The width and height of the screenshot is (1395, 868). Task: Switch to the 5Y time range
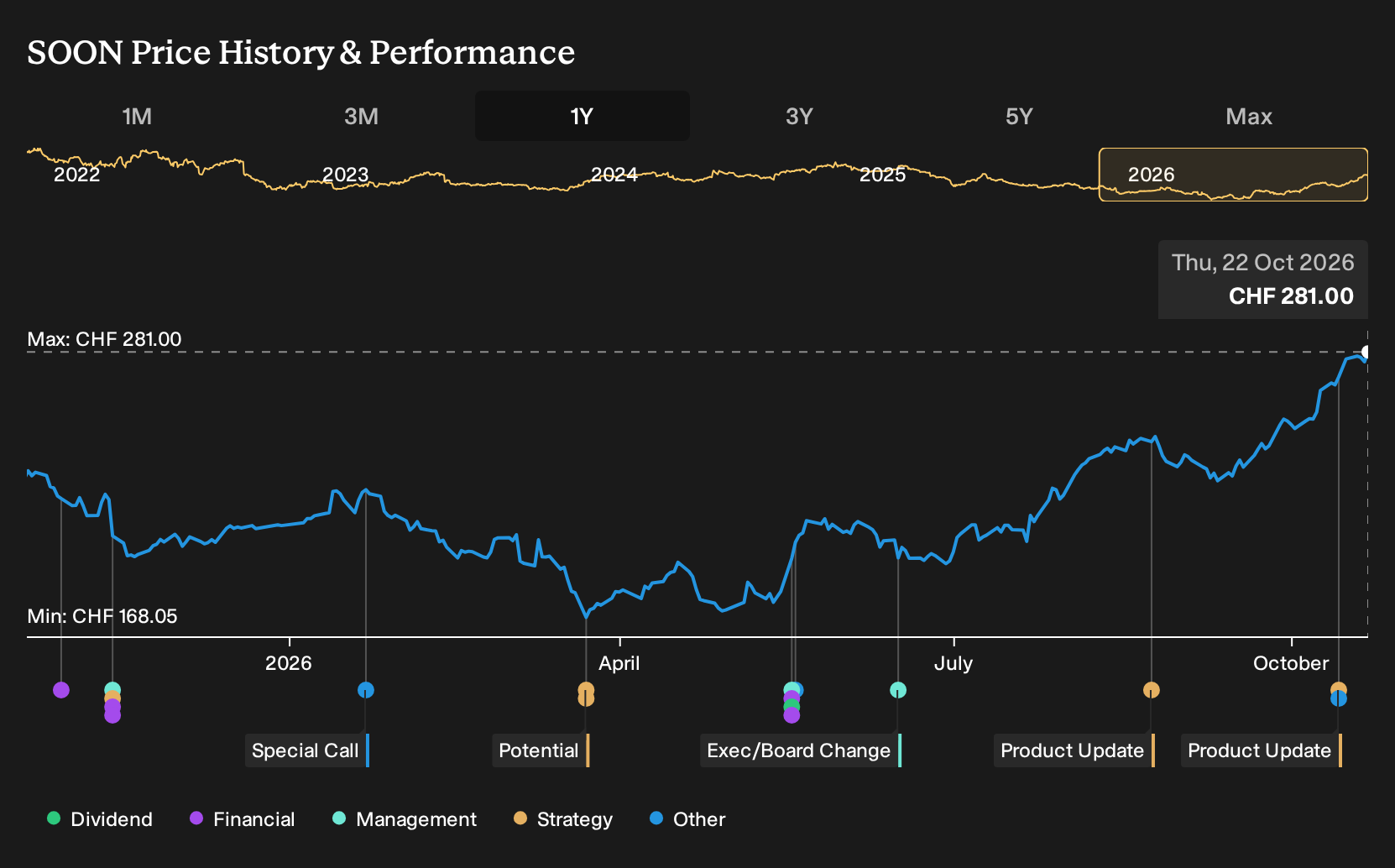(x=1019, y=116)
